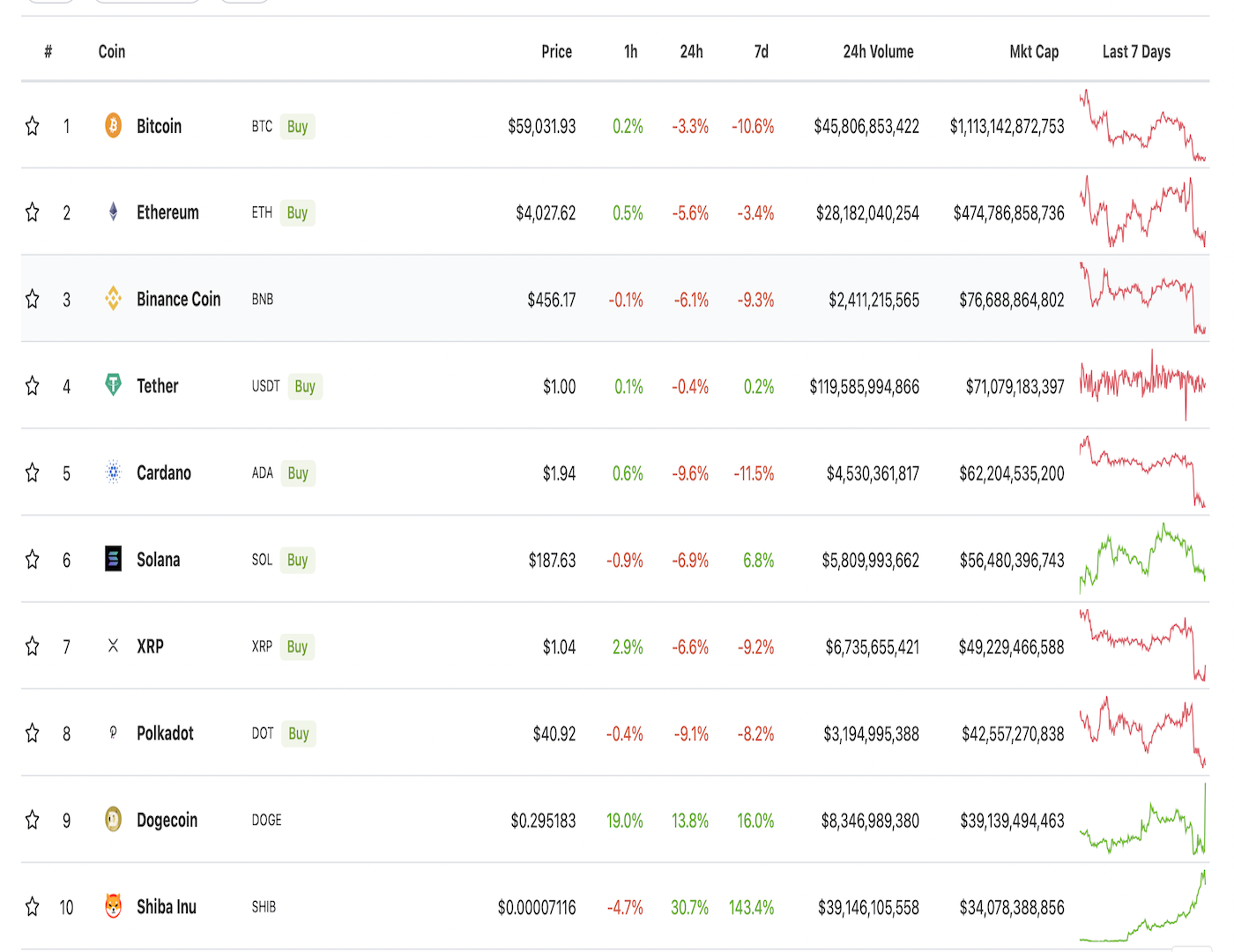Click the Polkadot logo icon

(113, 733)
